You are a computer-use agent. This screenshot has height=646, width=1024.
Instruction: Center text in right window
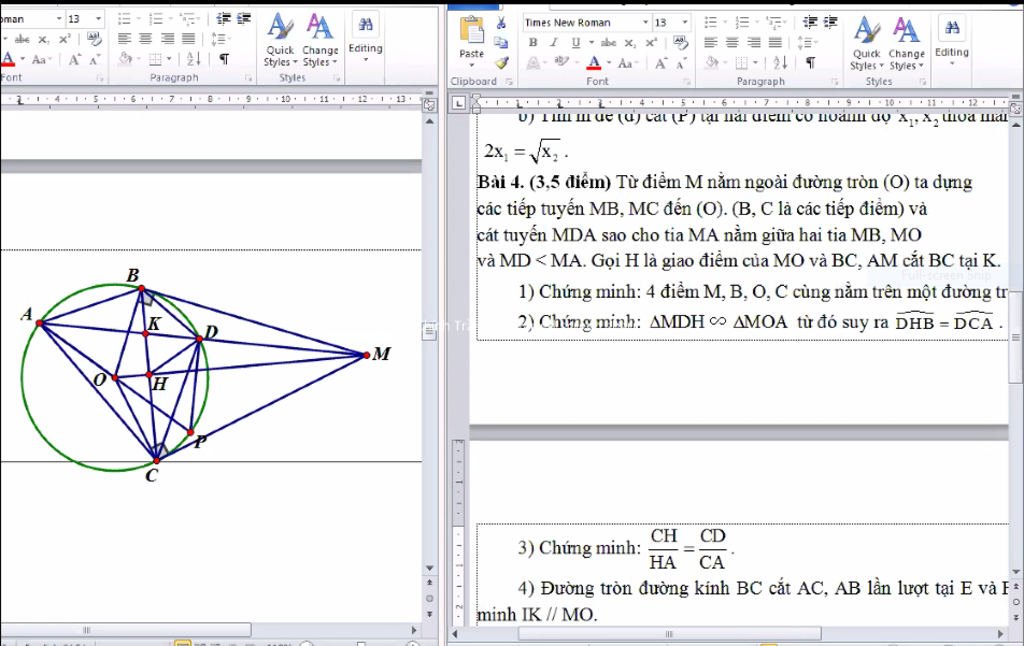click(x=732, y=43)
